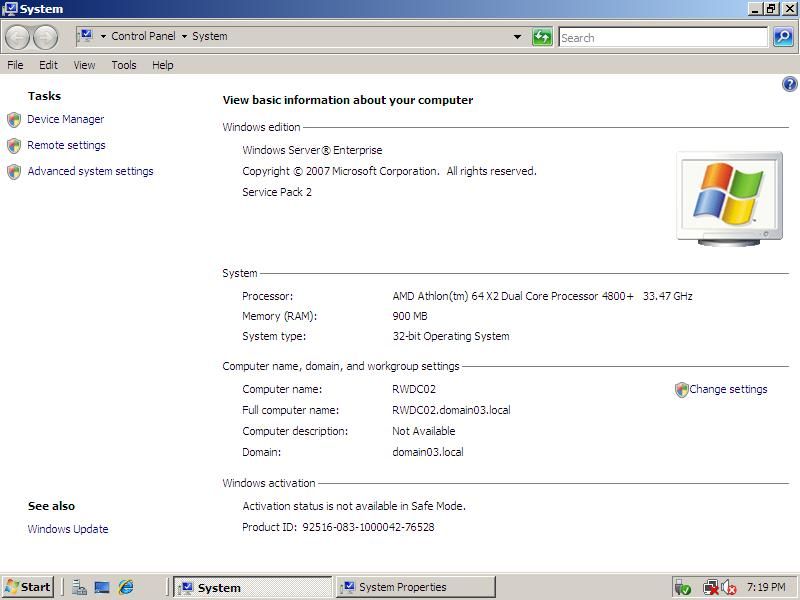Click the muted volume tray icon

(729, 588)
